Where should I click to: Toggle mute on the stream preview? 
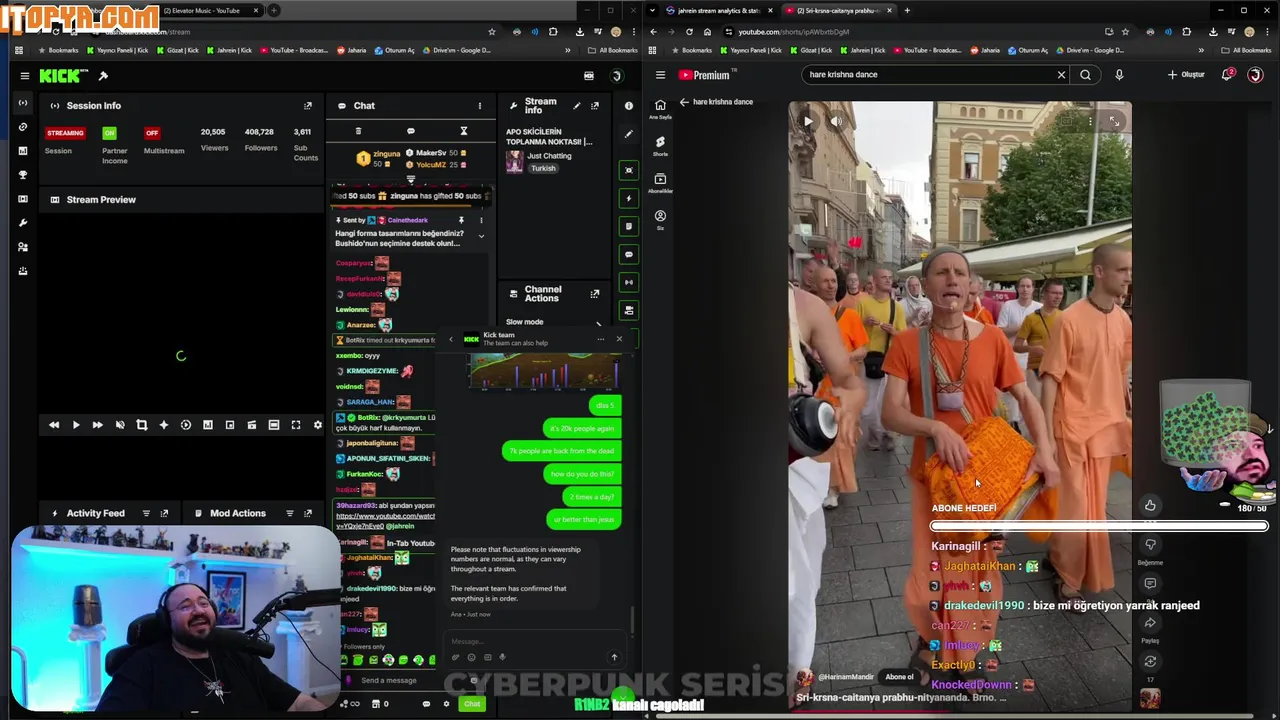click(x=120, y=425)
